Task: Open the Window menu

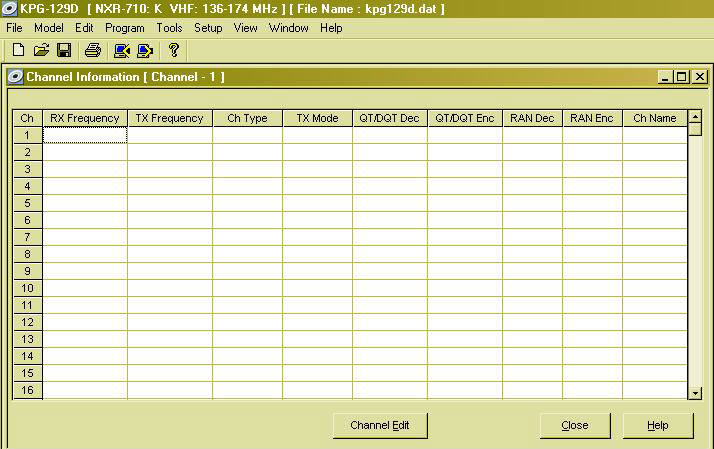Action: tap(289, 28)
